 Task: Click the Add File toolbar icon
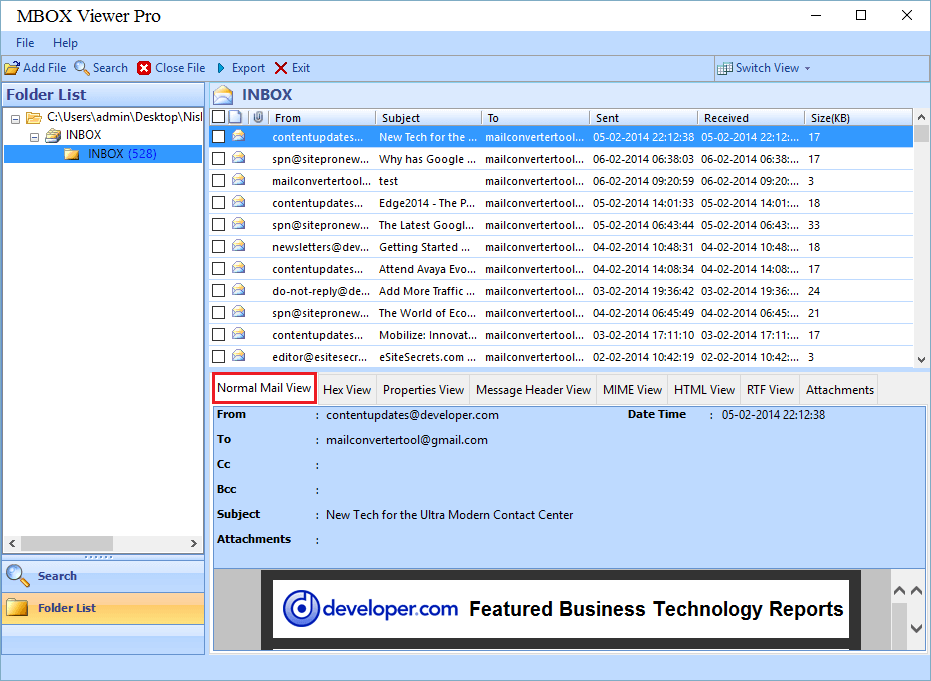click(12, 68)
